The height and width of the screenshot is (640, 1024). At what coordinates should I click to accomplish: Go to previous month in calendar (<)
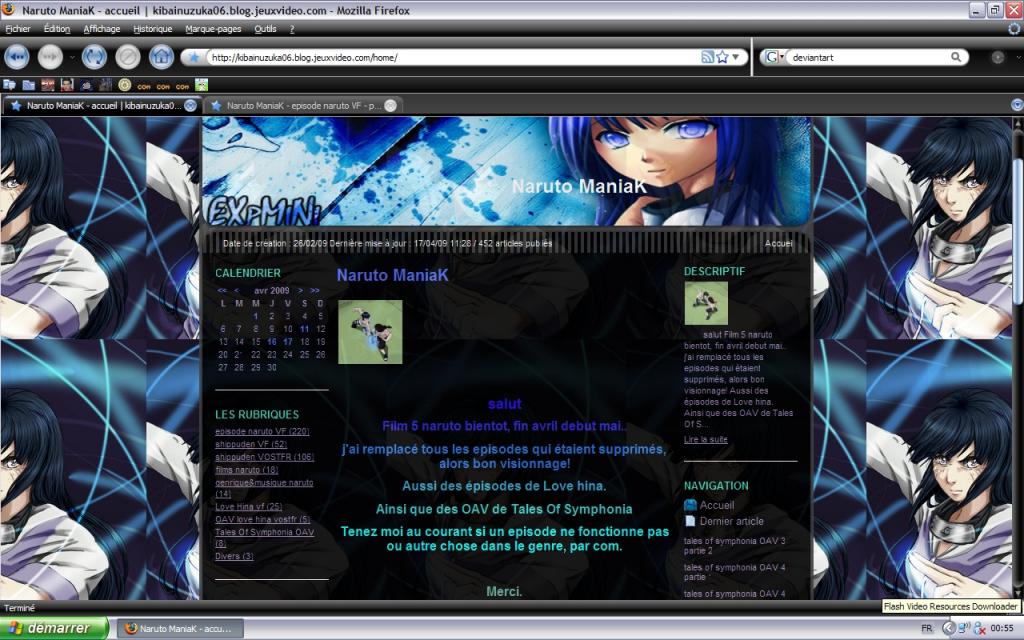236,291
